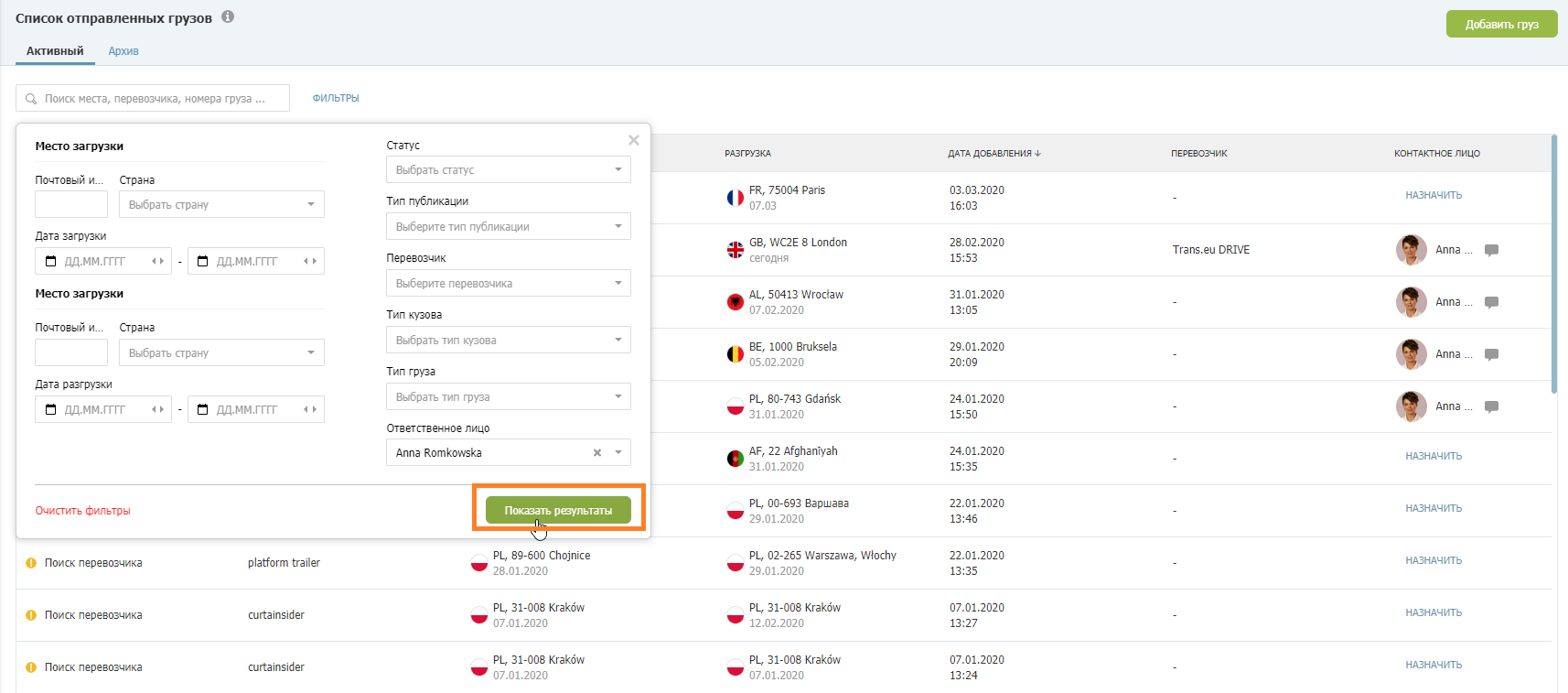Open the publication type dropdown
The width and height of the screenshot is (1568, 693).
[509, 227]
